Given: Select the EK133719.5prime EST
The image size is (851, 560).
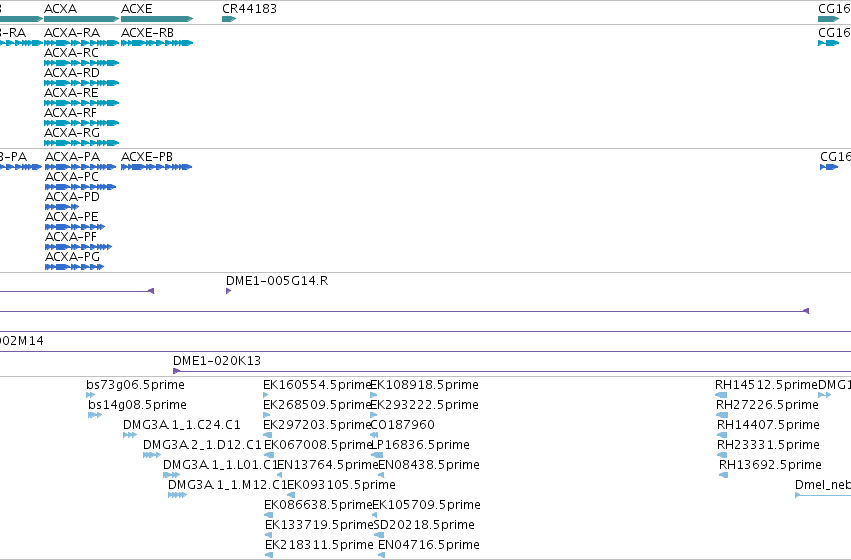Looking at the screenshot, I should pos(268,536).
